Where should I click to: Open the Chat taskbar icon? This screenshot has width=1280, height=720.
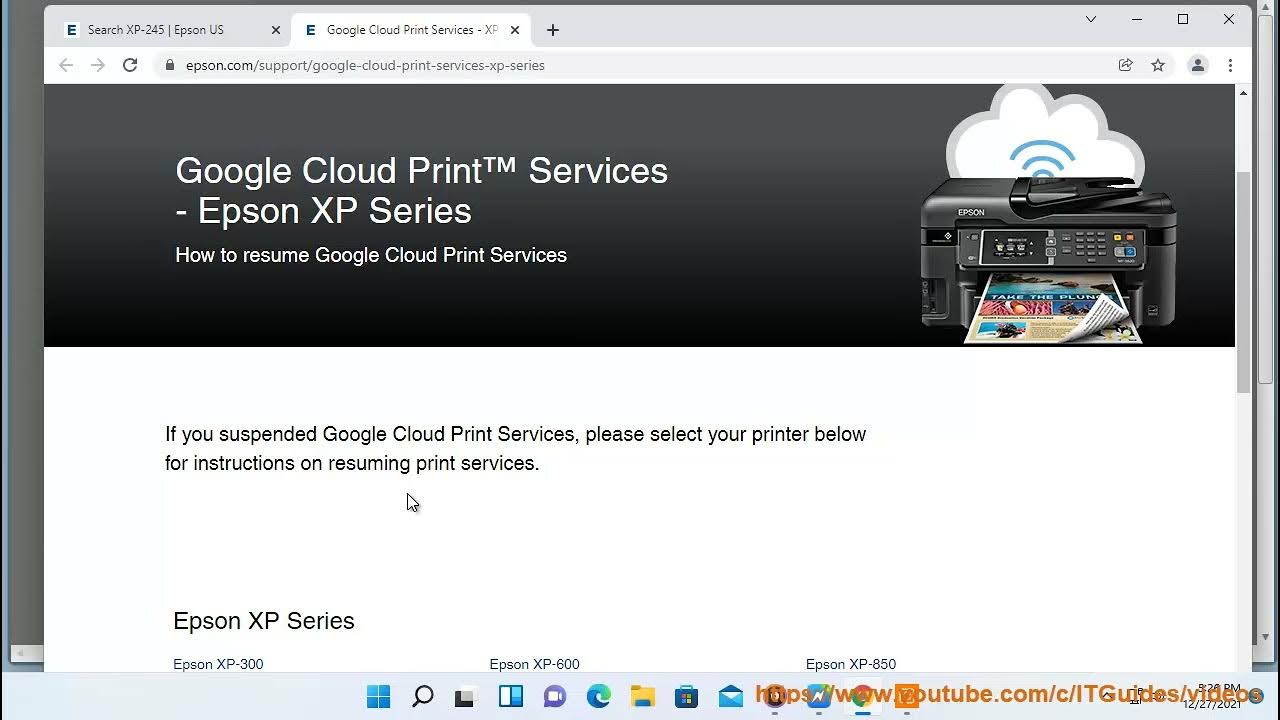point(554,696)
